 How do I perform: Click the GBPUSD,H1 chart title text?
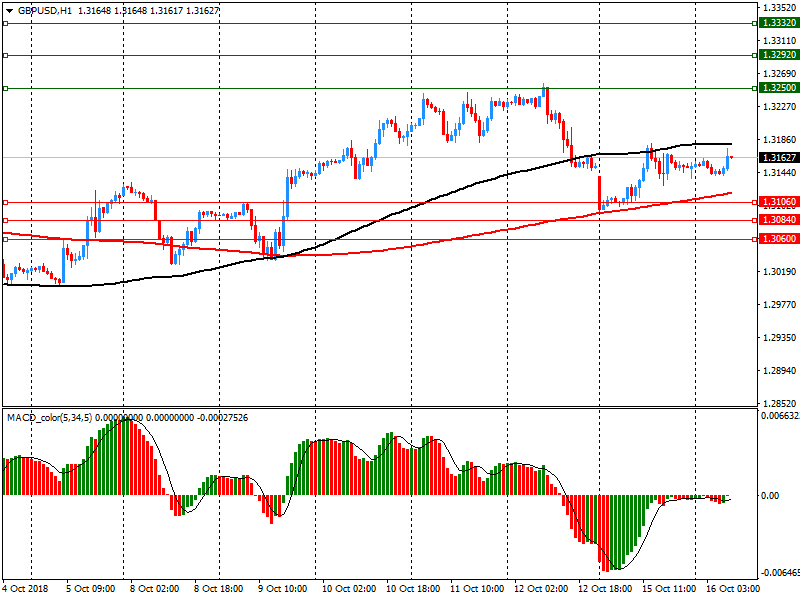45,10
